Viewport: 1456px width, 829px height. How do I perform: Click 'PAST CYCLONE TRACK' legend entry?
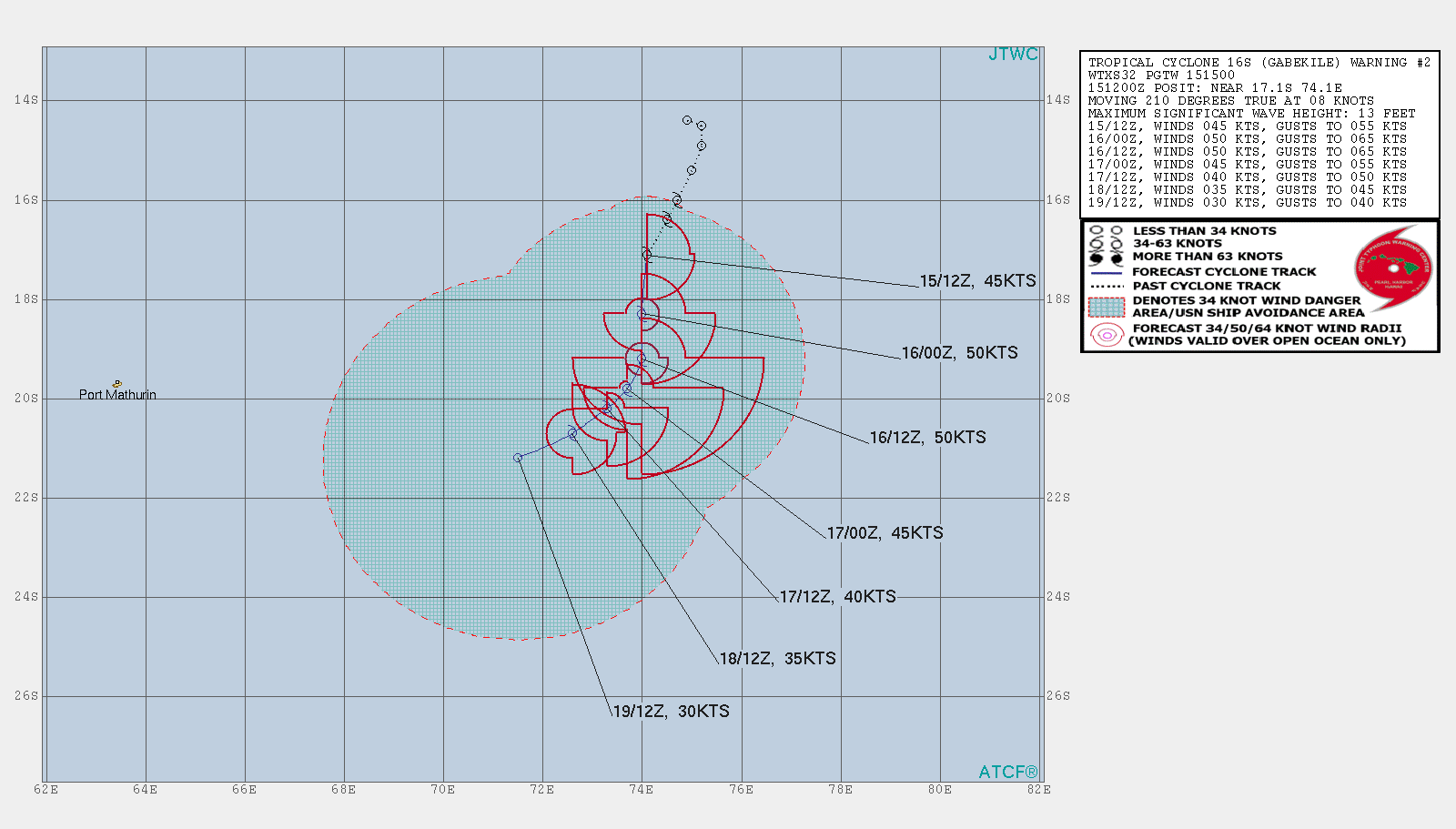(1206, 286)
